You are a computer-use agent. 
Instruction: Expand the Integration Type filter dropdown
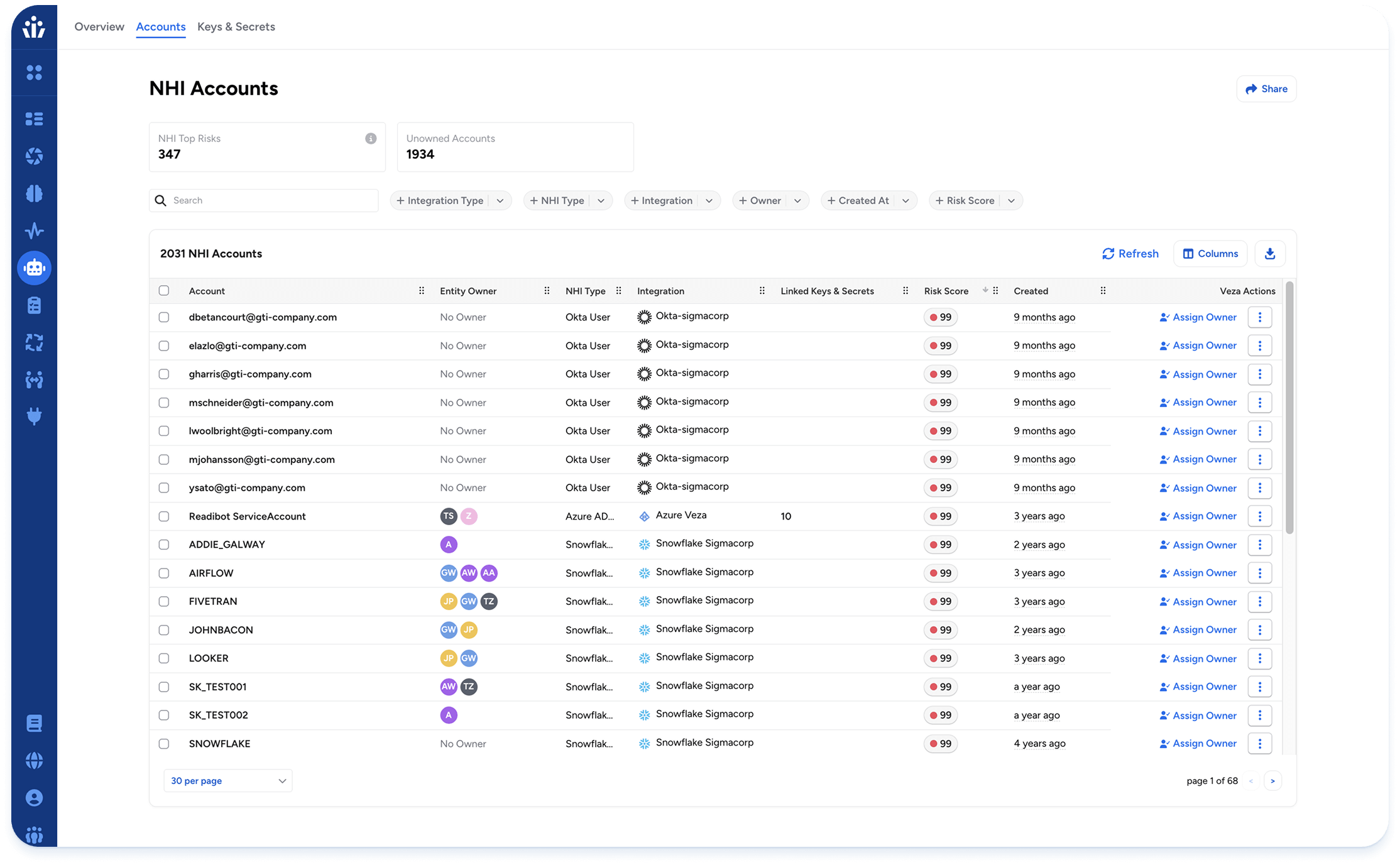pos(500,201)
